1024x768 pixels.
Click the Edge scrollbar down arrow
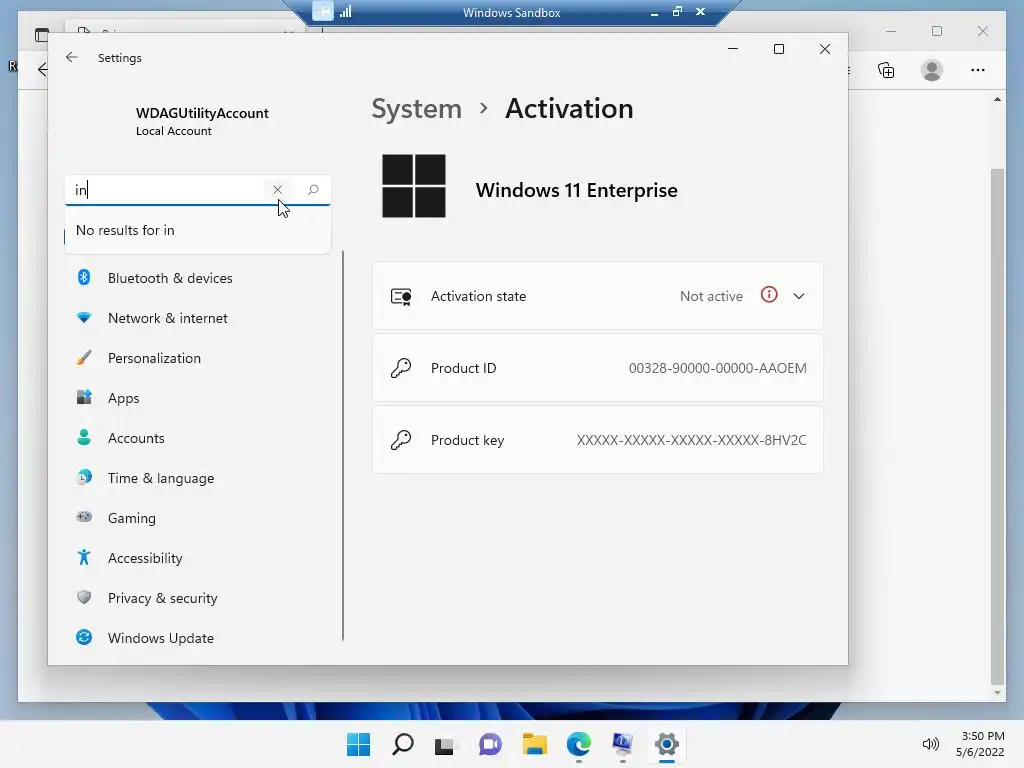click(997, 694)
